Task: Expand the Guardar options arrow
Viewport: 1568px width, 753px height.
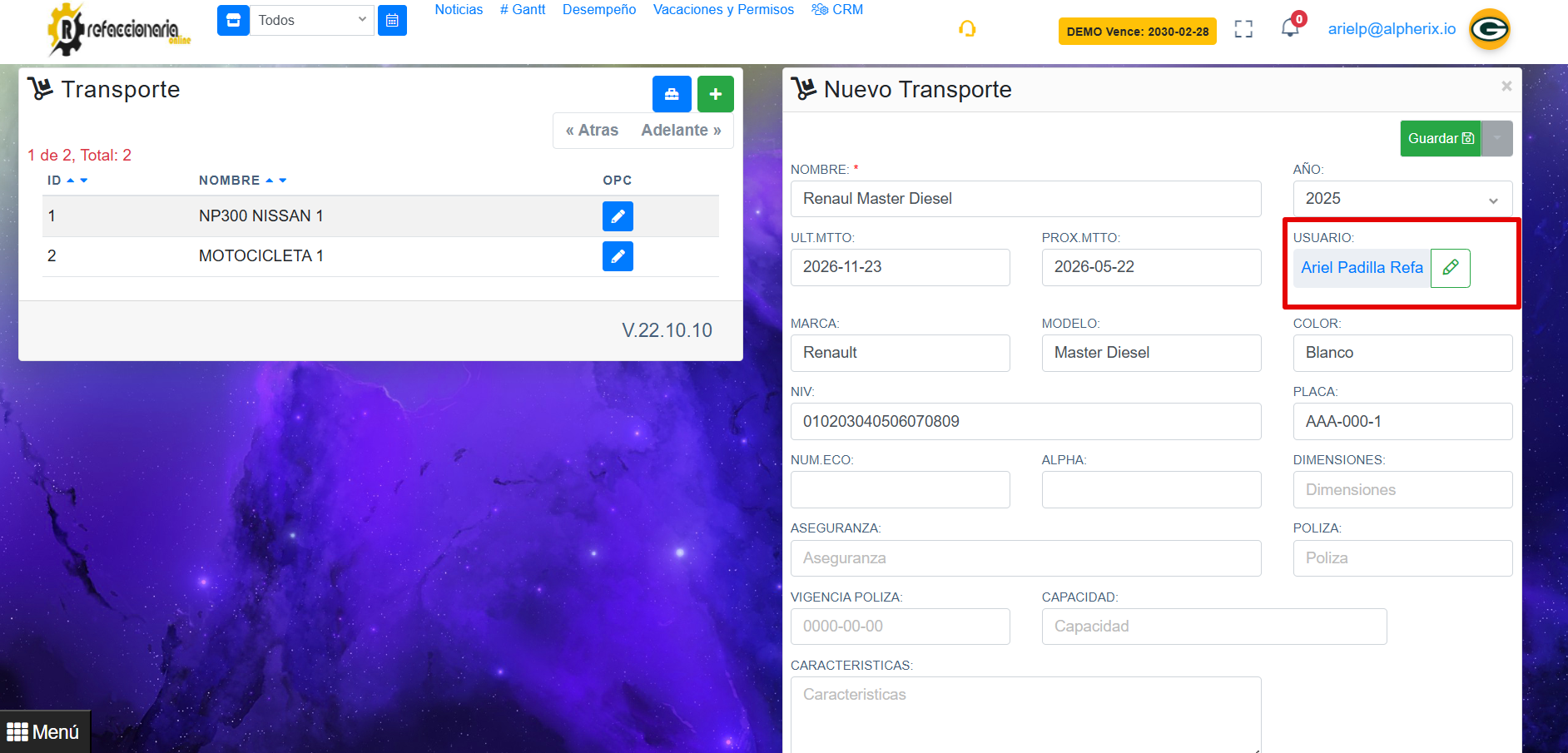Action: click(x=1497, y=138)
